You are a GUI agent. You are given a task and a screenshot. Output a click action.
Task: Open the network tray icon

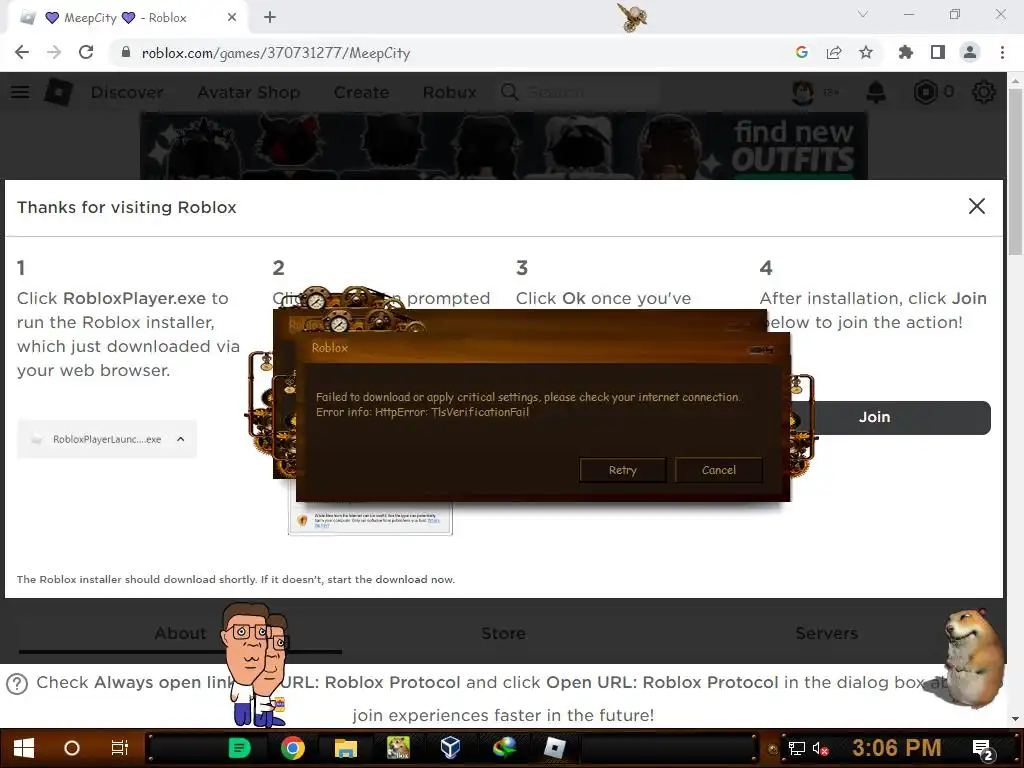coord(796,748)
